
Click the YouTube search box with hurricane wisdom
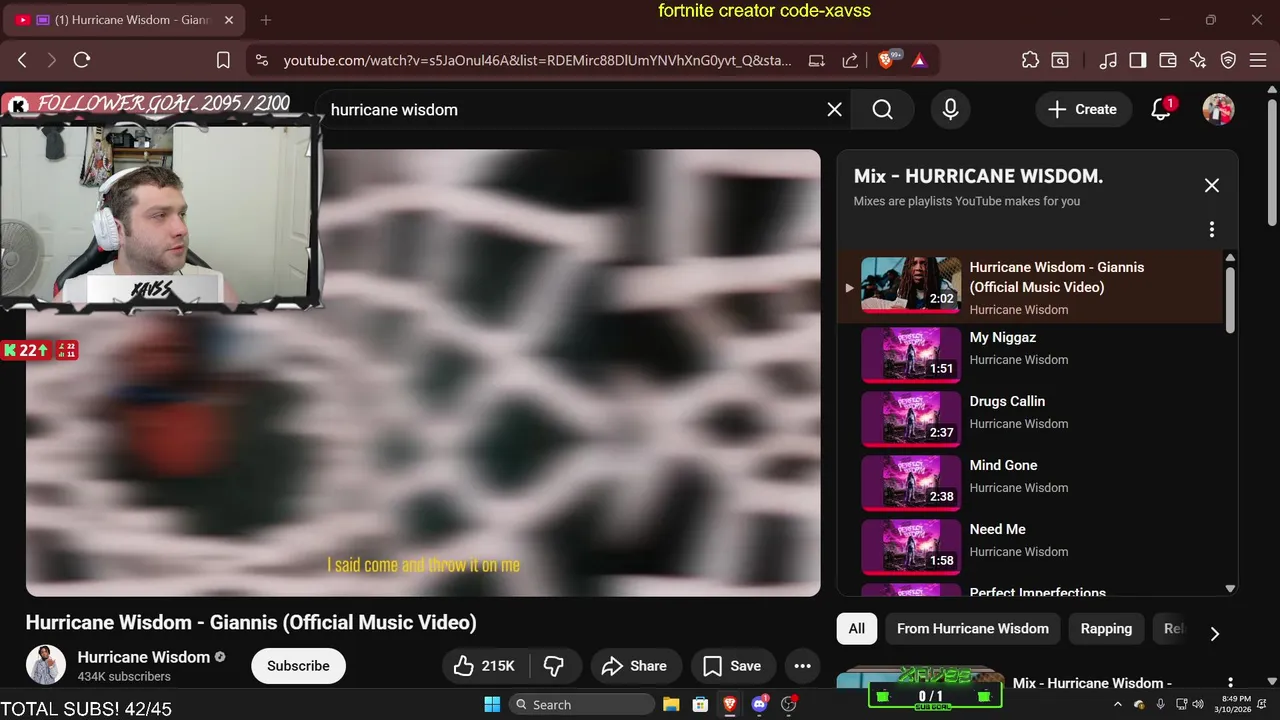pyautogui.click(x=570, y=110)
